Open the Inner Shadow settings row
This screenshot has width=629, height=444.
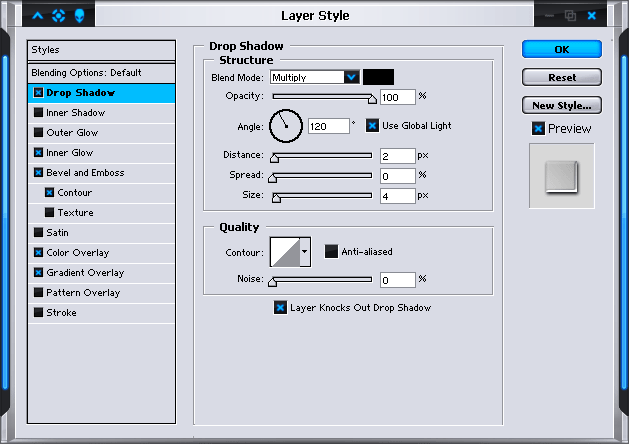click(x=101, y=113)
